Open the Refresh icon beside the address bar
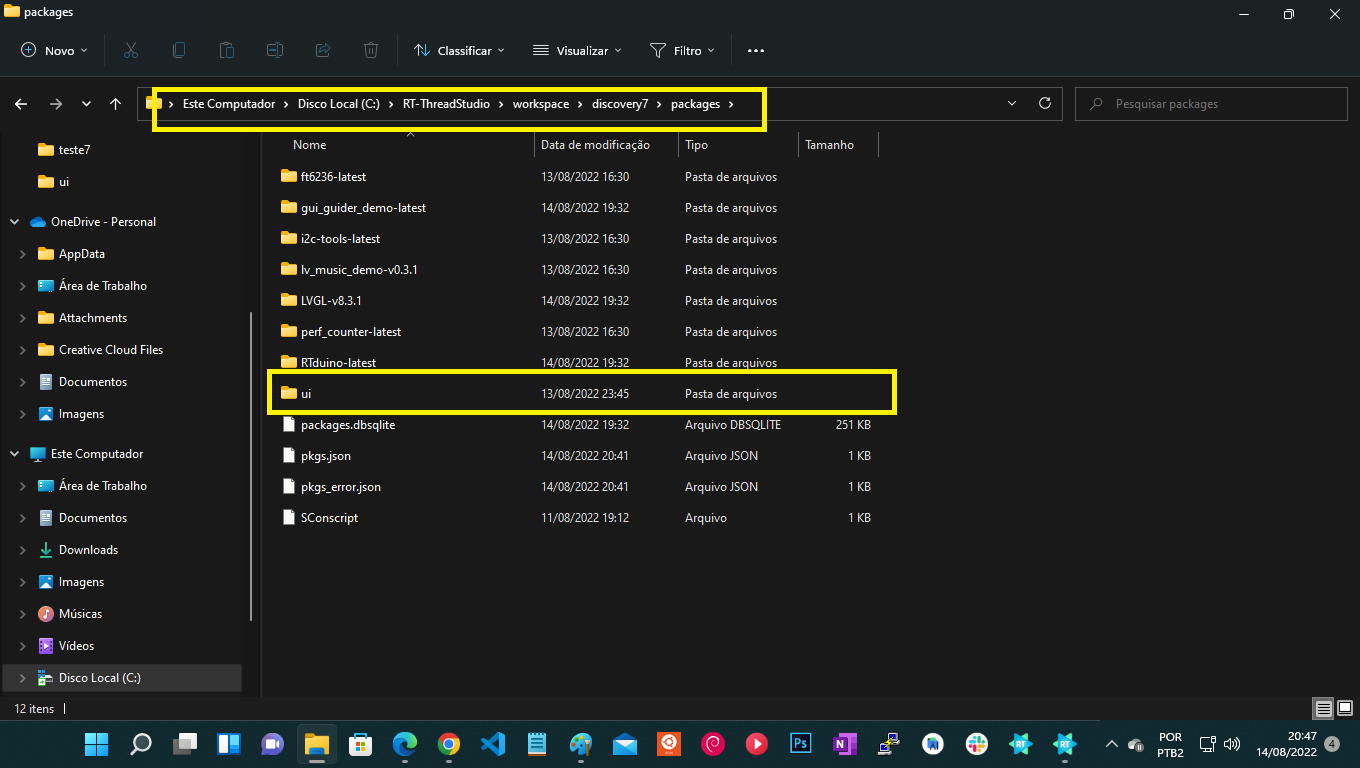The width and height of the screenshot is (1360, 768). [x=1044, y=103]
